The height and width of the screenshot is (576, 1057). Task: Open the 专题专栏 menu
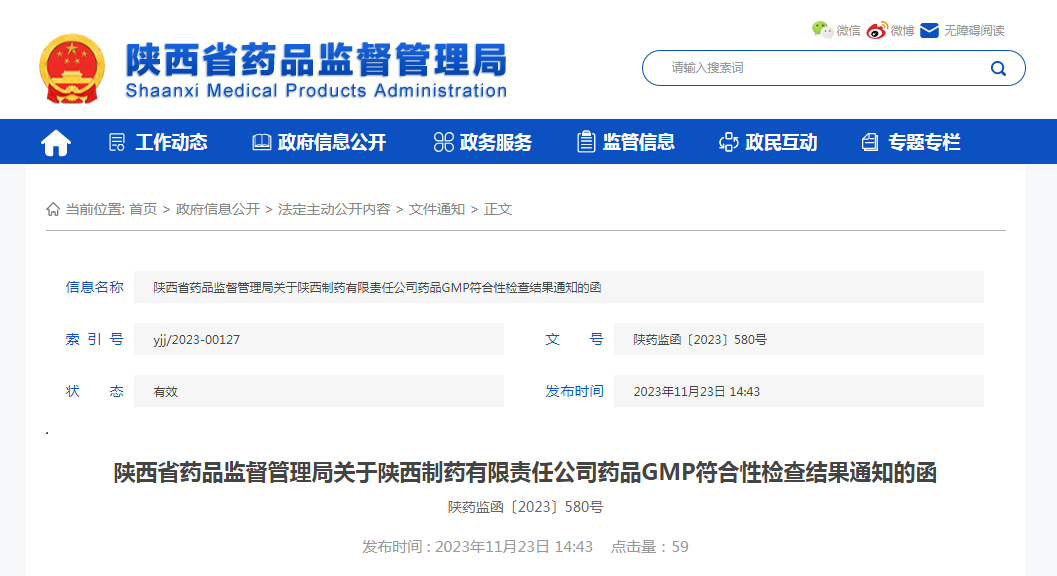(924, 142)
